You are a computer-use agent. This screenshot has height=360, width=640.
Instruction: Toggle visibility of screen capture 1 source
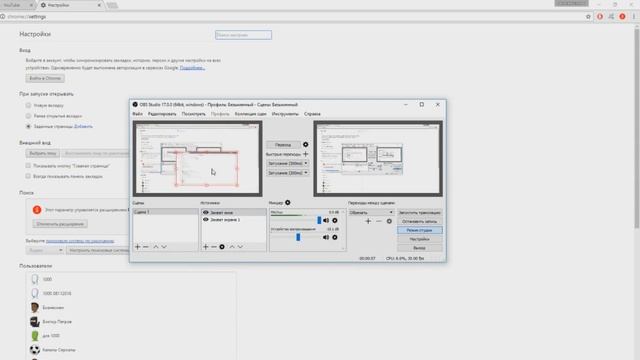click(206, 220)
